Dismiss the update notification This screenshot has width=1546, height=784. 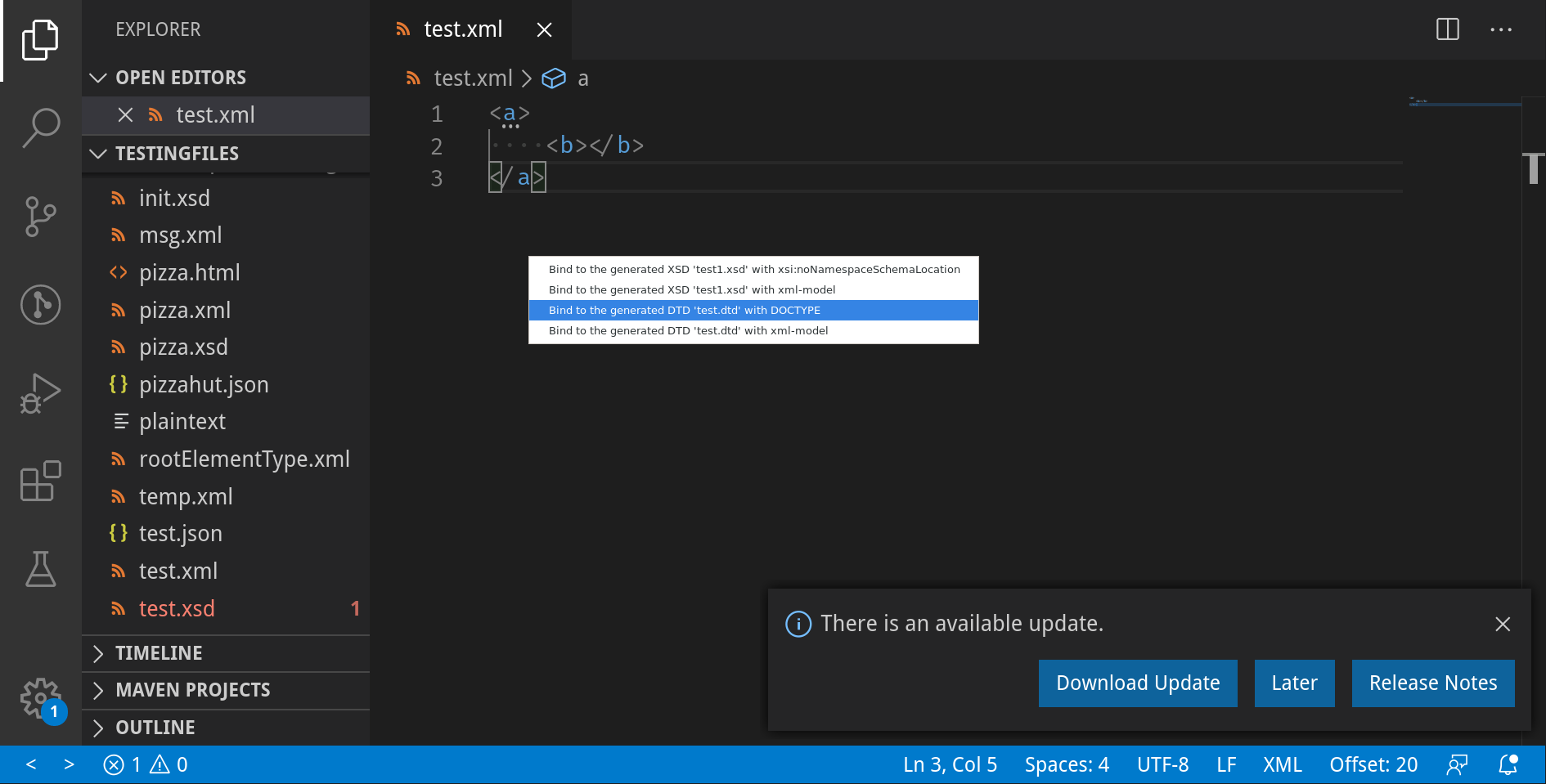1503,624
